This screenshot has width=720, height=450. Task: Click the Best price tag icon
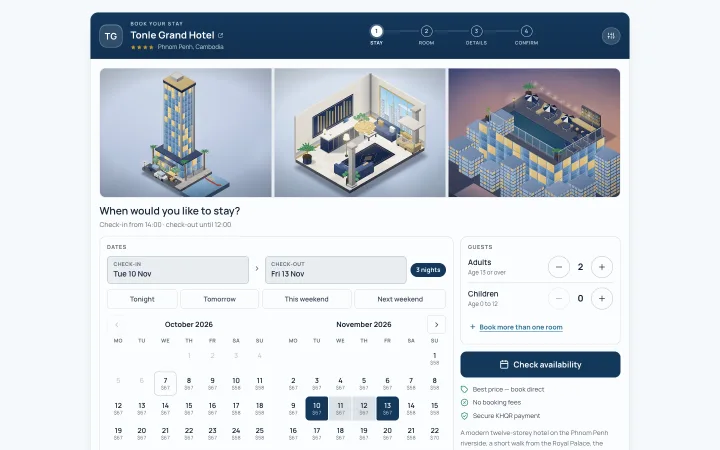464,389
